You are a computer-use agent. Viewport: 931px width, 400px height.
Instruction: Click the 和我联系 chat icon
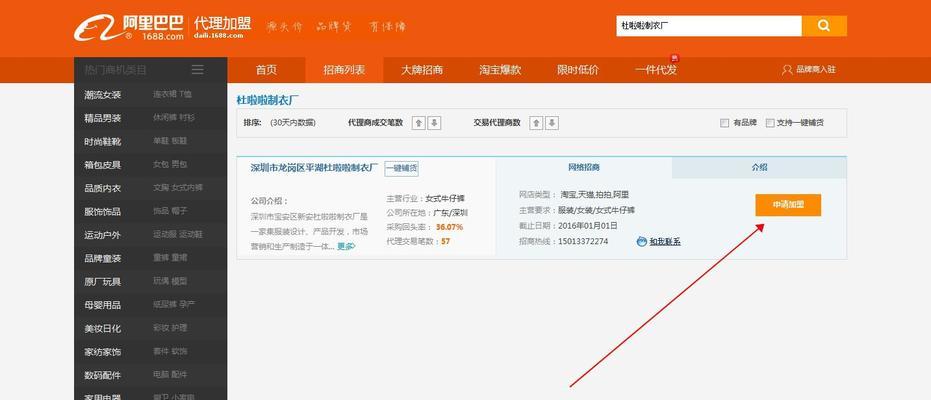coord(641,242)
